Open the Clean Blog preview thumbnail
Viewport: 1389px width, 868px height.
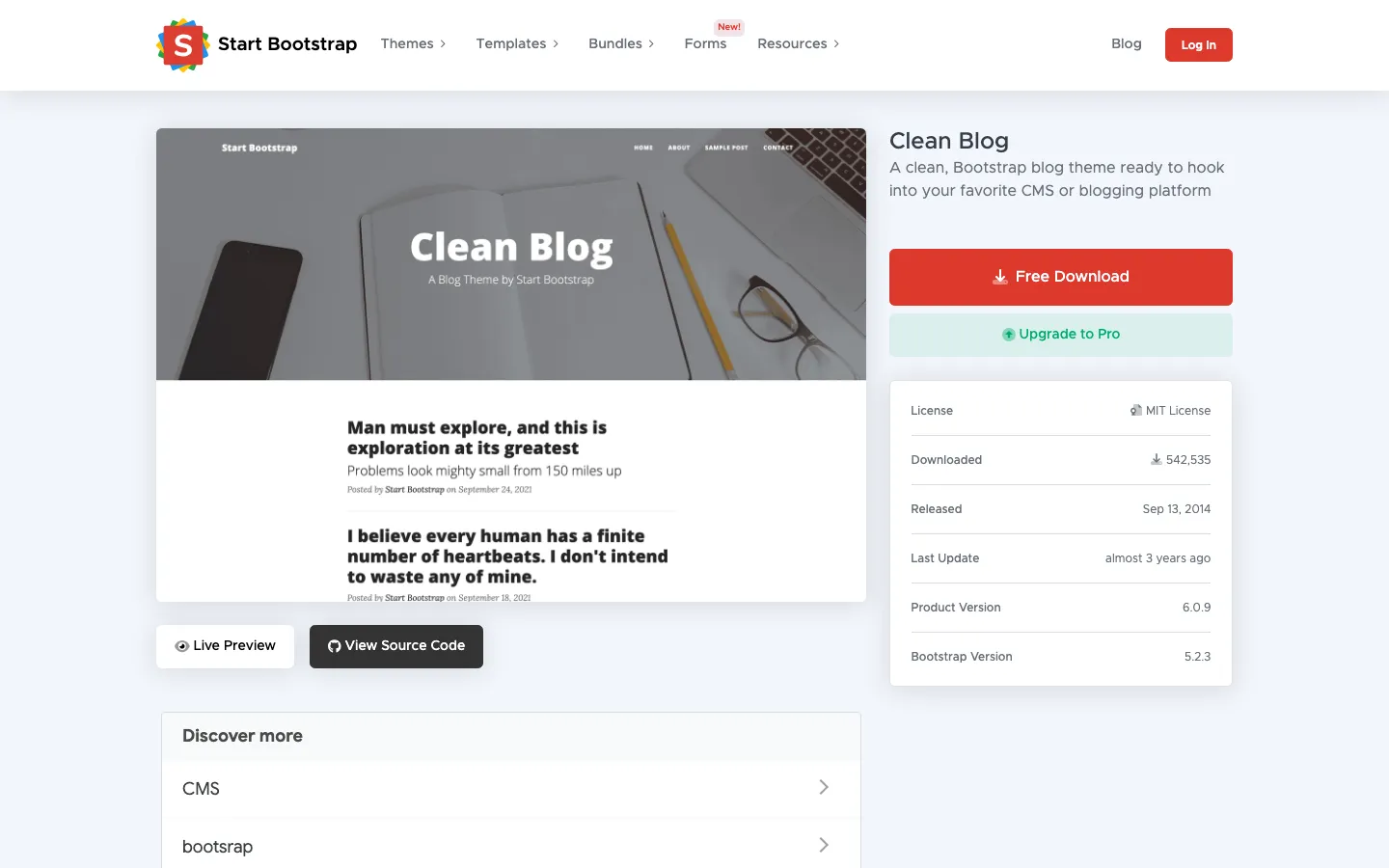click(x=511, y=366)
